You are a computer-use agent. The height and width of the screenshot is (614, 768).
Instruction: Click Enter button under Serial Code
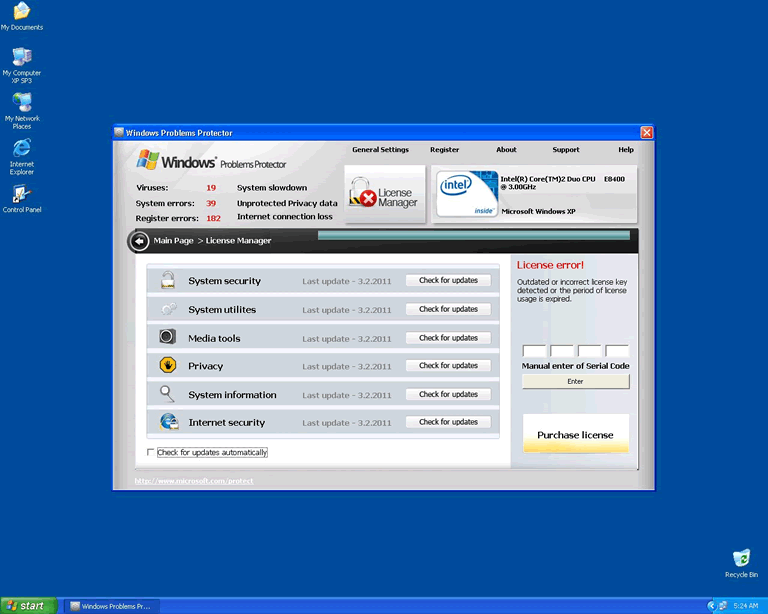pos(575,382)
